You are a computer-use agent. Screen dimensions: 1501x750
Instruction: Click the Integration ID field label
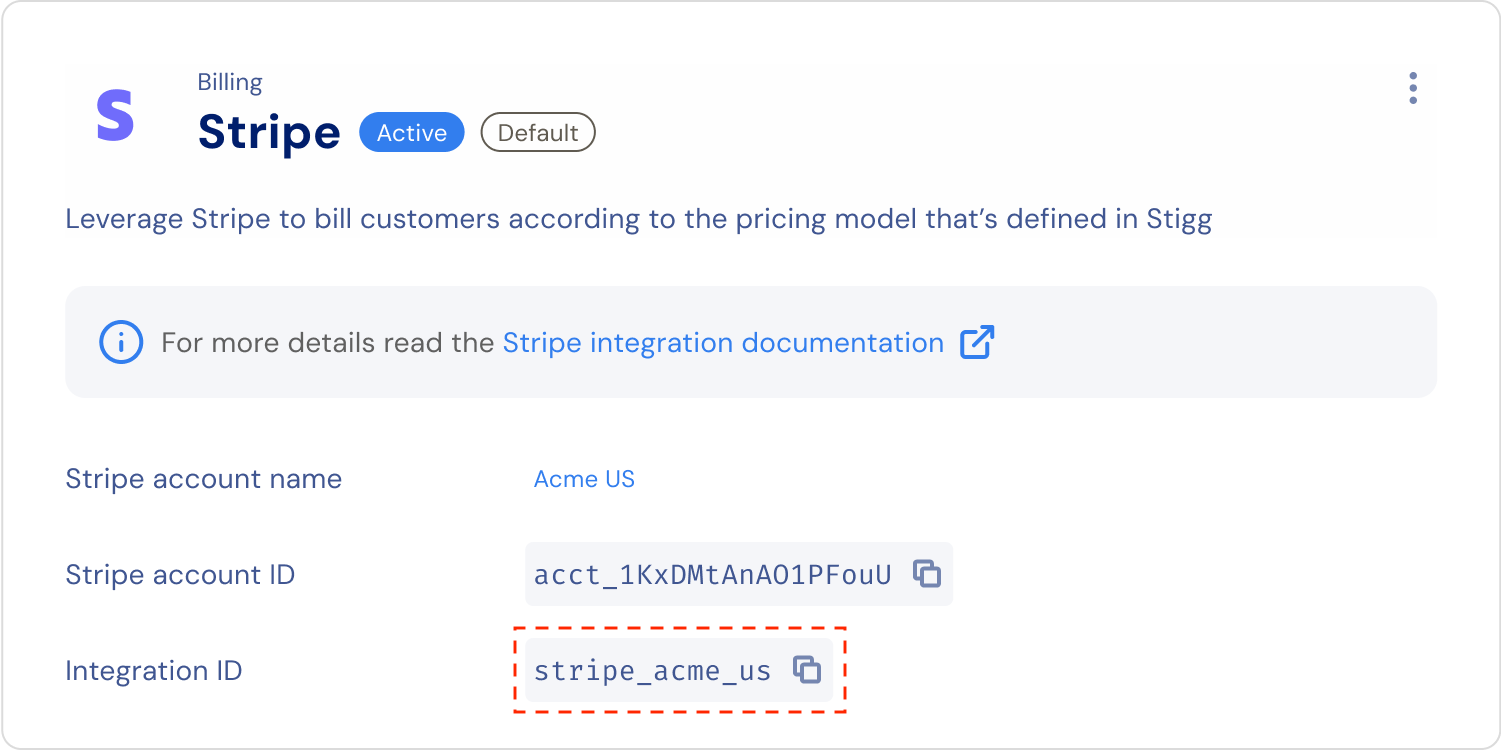click(x=154, y=671)
